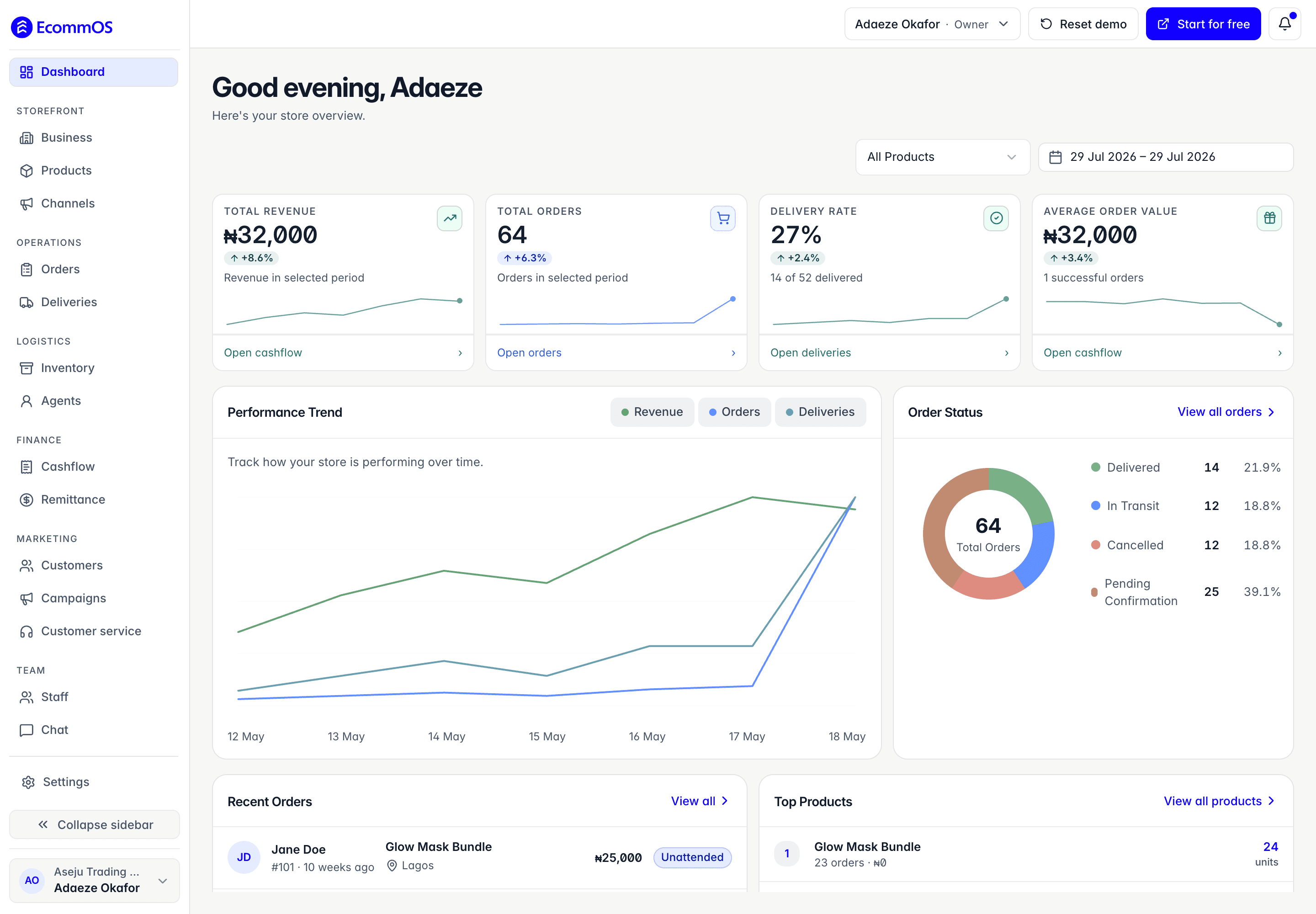
Task: Click the ₦25,000 amount for Jane Doe
Action: (x=618, y=858)
